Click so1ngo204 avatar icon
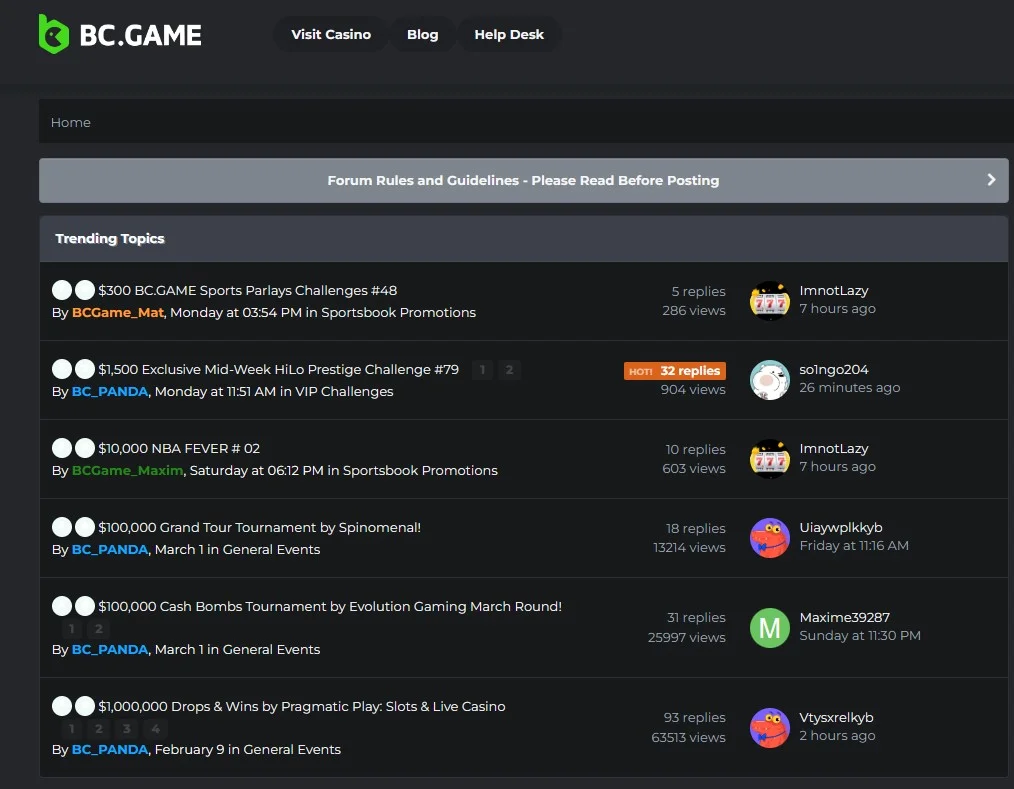The height and width of the screenshot is (789, 1014). click(x=770, y=380)
